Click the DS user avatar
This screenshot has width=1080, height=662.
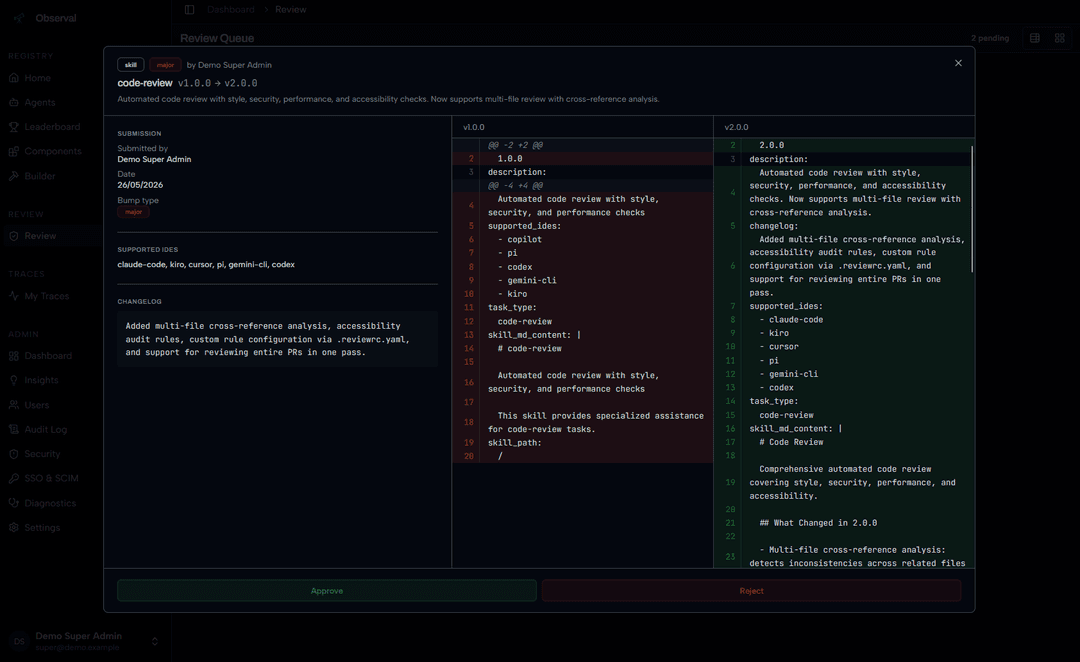pos(19,641)
